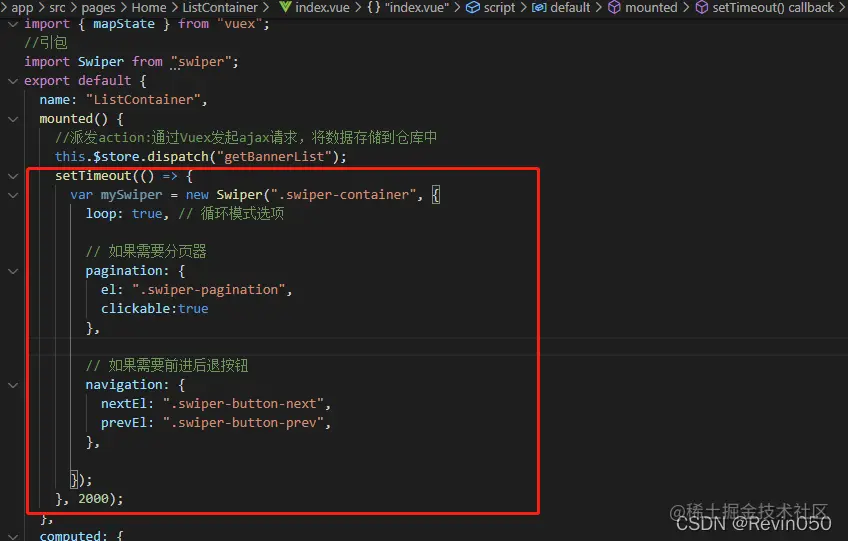The height and width of the screenshot is (541, 848).
Task: Click the this.$store.dispatch call
Action: coord(201,156)
